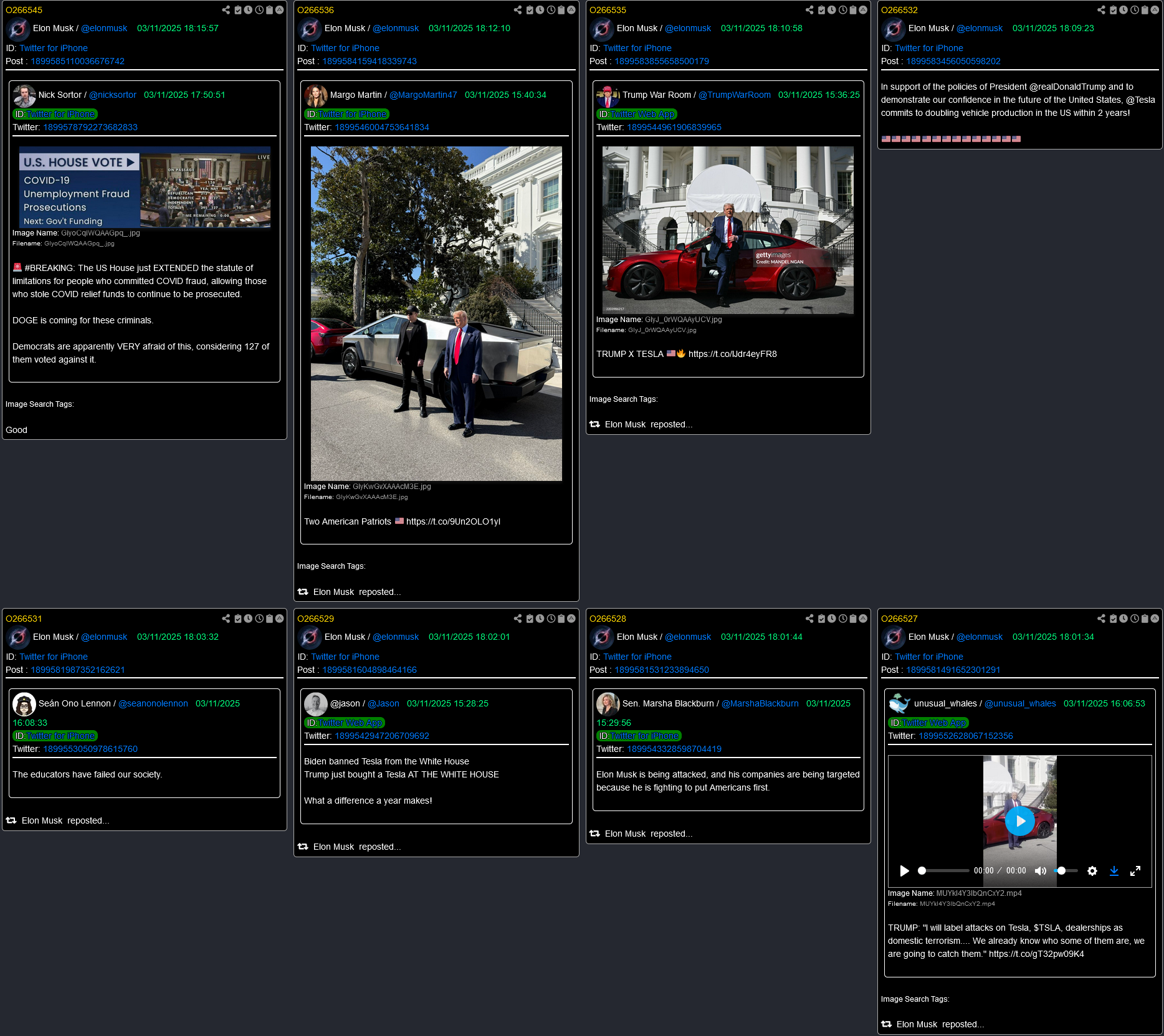Collapse card O266531 with up-arrow circle
This screenshot has height=1036, width=1164.
pos(279,619)
